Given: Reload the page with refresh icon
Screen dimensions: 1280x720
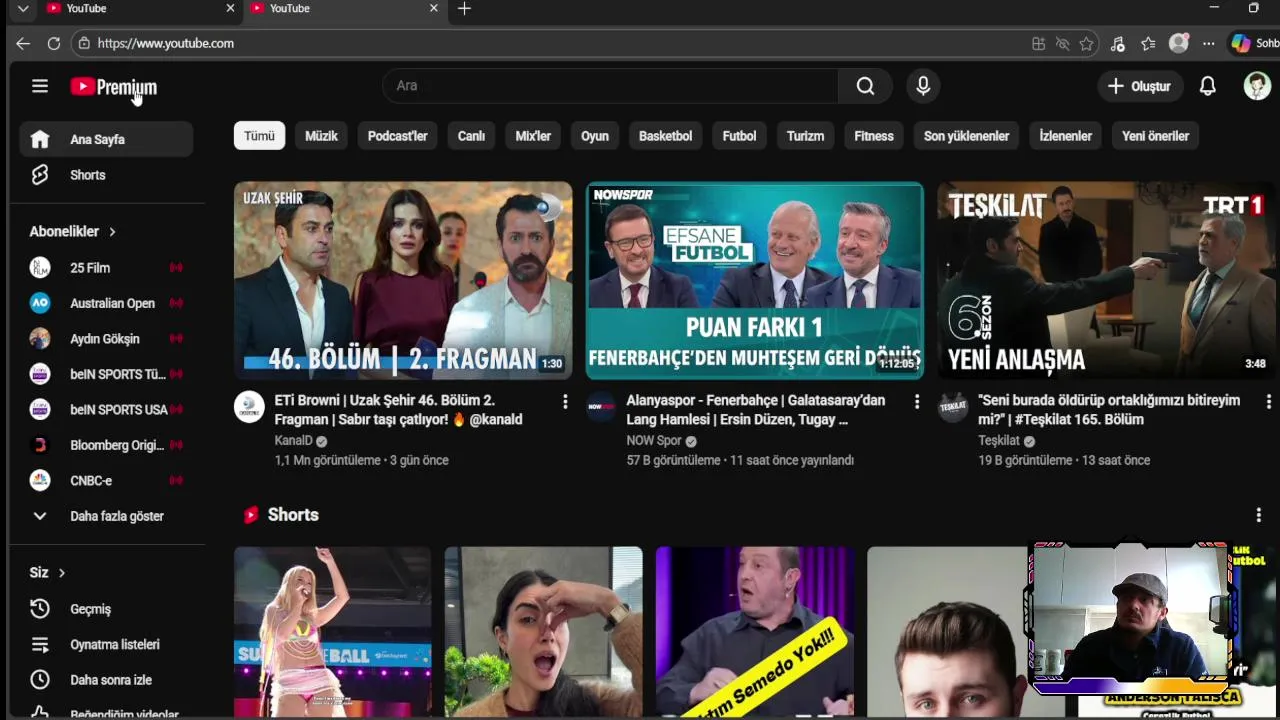Looking at the screenshot, I should point(54,44).
